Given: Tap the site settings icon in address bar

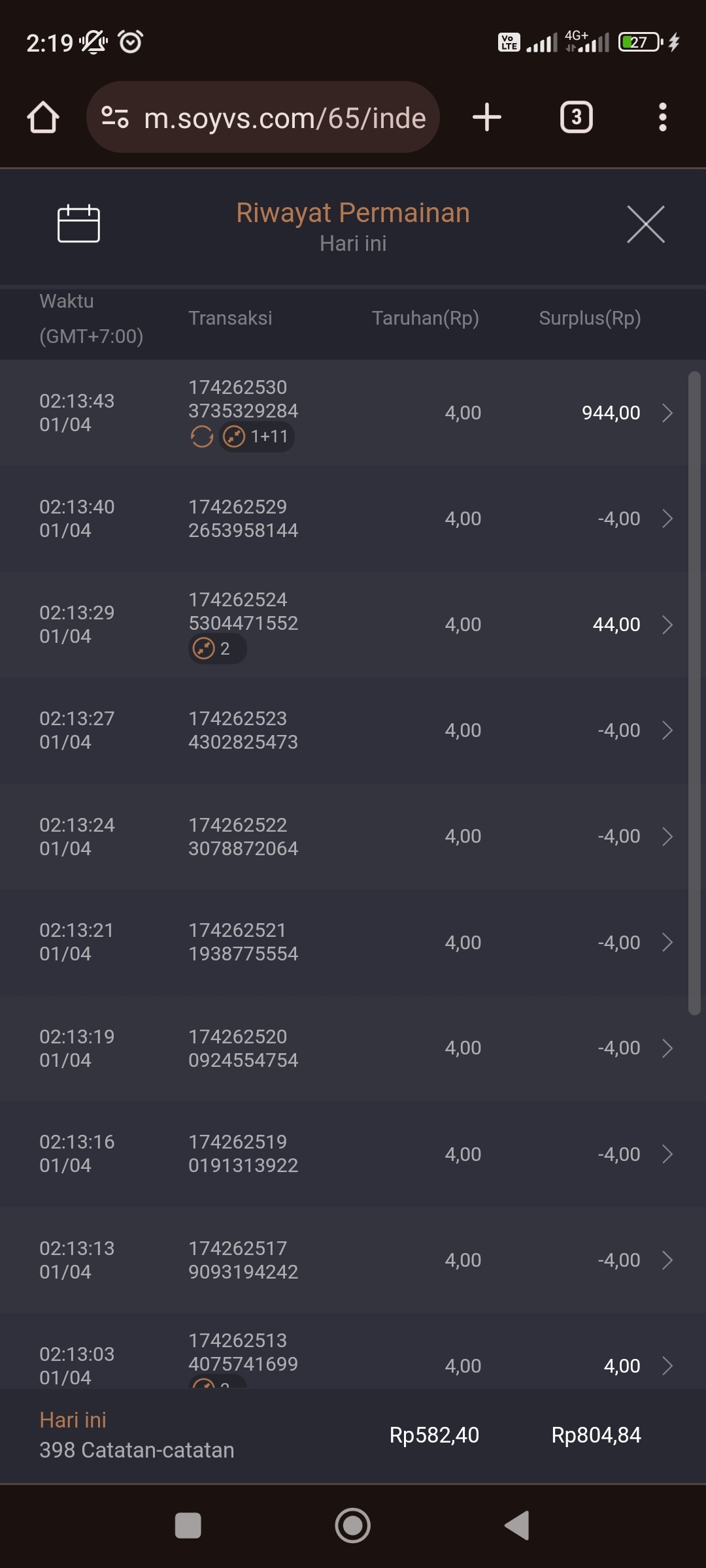Looking at the screenshot, I should (115, 118).
